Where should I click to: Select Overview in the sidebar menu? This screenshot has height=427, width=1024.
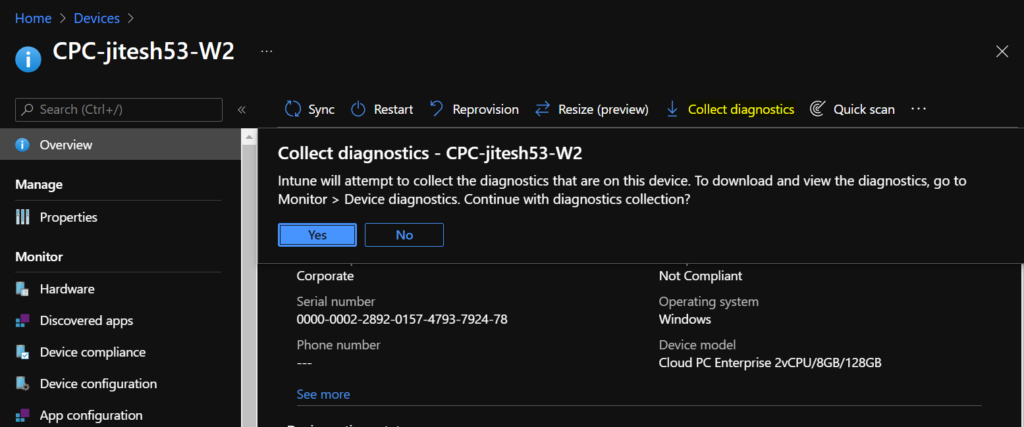(121, 145)
